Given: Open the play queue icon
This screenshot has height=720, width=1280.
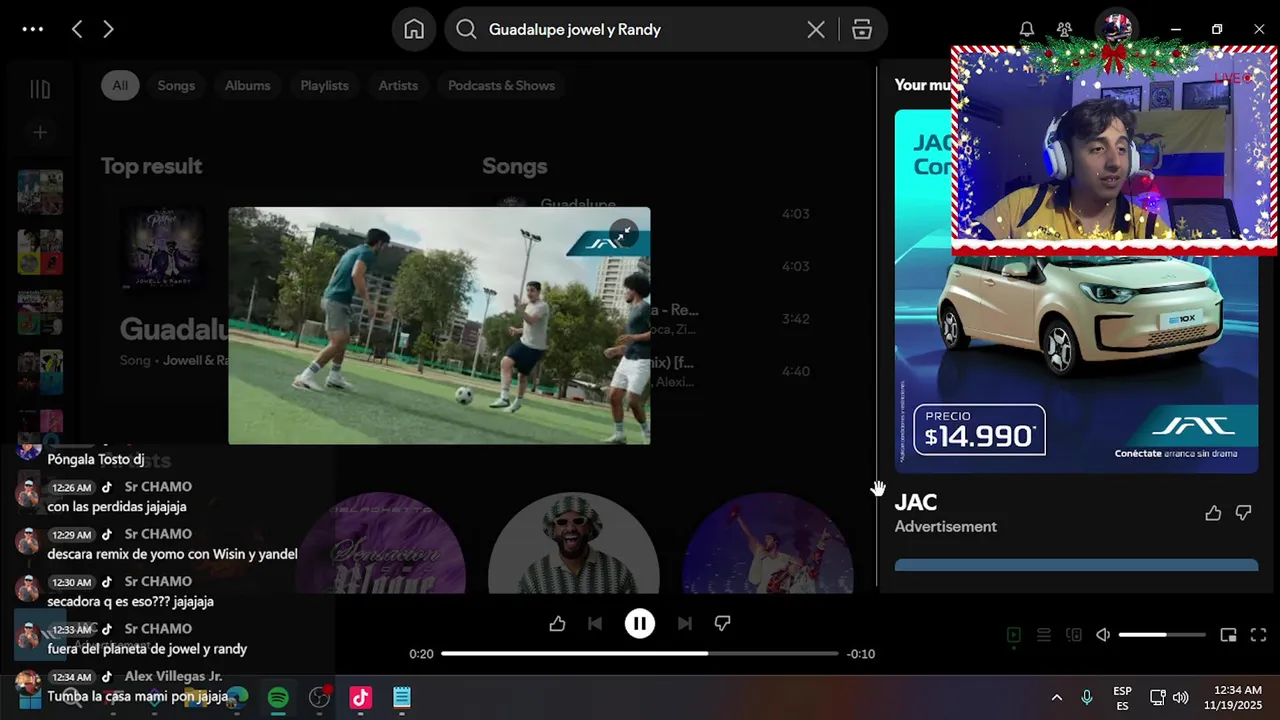Looking at the screenshot, I should click(1043, 635).
